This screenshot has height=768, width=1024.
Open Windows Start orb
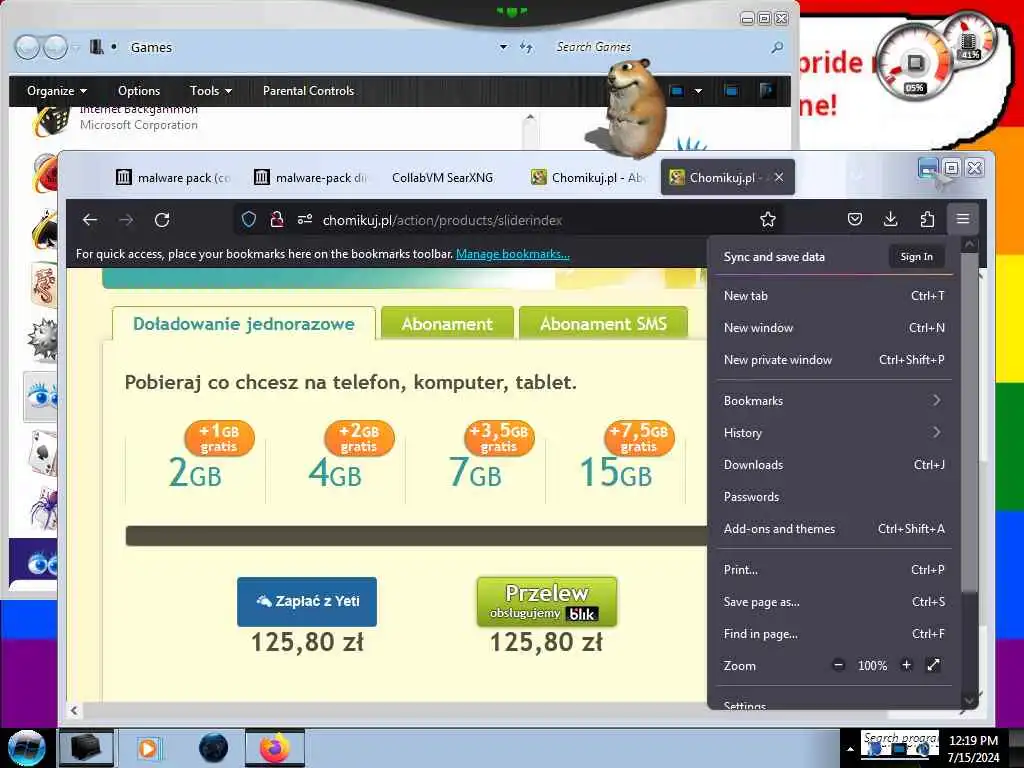coord(26,748)
